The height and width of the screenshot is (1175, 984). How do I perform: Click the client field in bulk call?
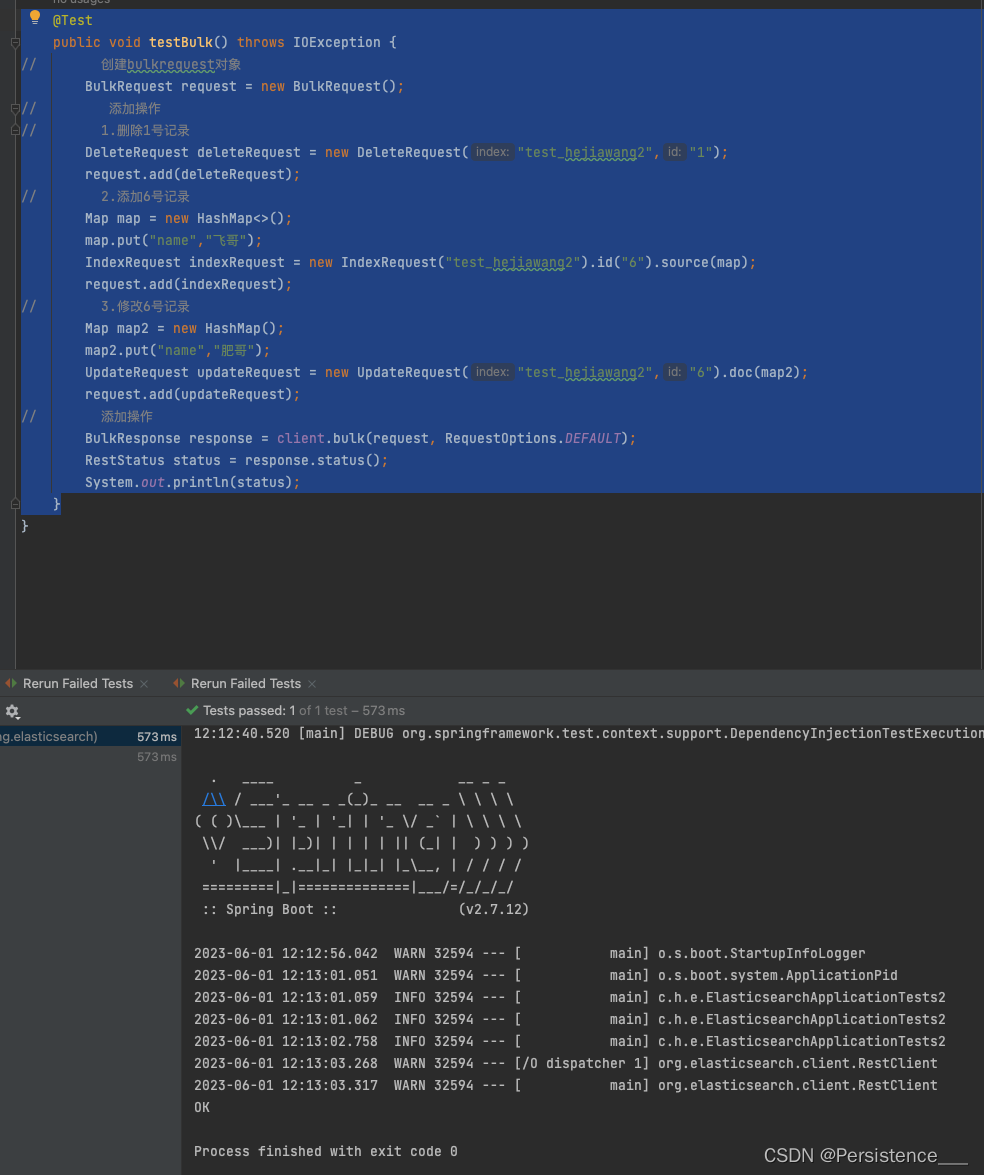pos(301,438)
